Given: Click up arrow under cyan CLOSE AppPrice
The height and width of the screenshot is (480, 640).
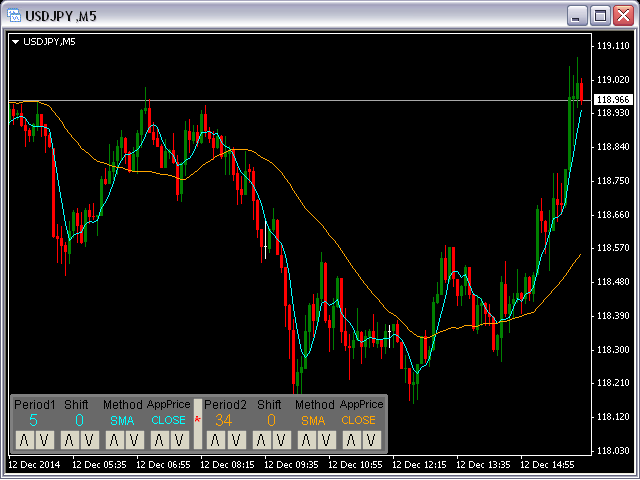Looking at the screenshot, I should (x=158, y=440).
